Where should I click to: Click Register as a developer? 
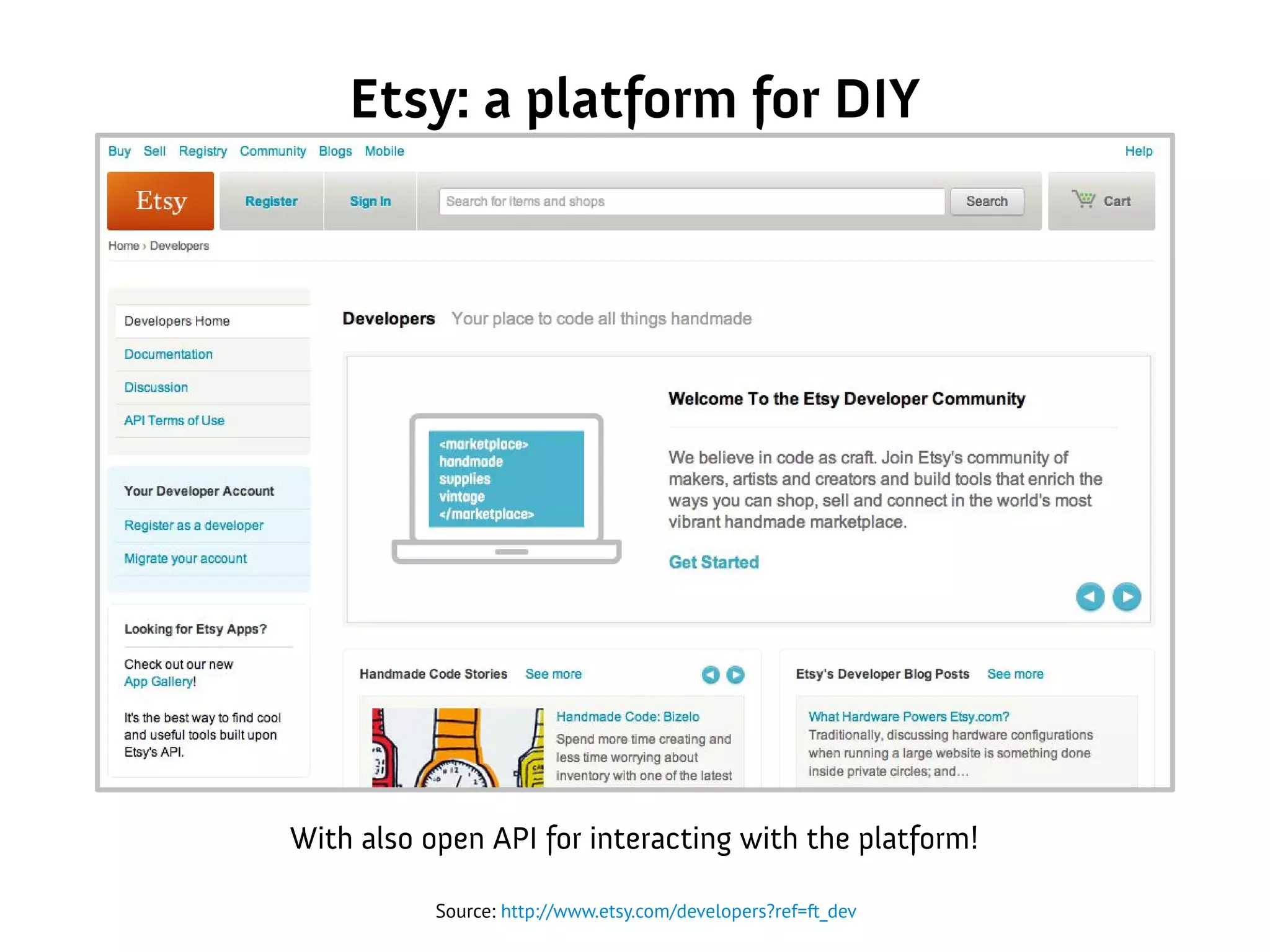click(194, 526)
